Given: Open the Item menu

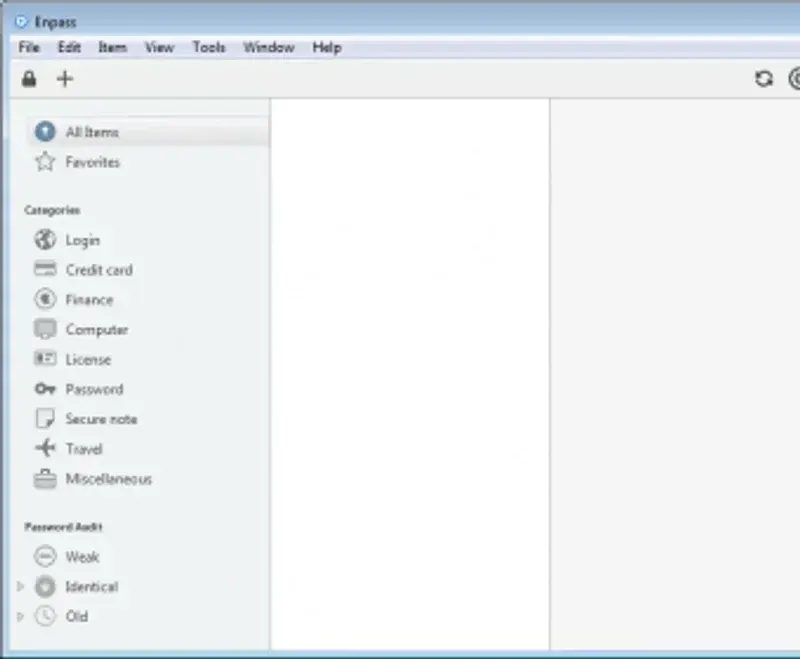Looking at the screenshot, I should point(112,47).
